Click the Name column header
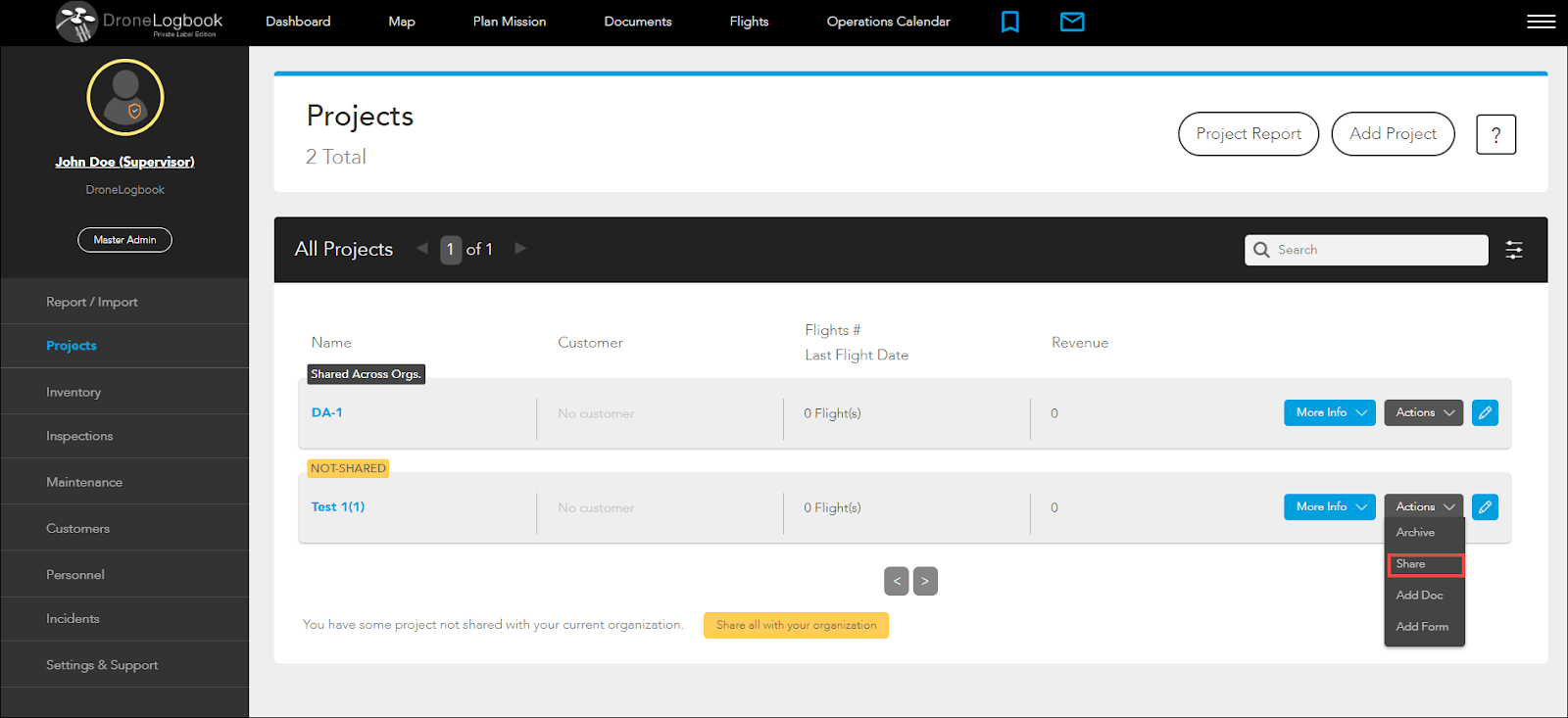This screenshot has width=1568, height=718. (331, 343)
